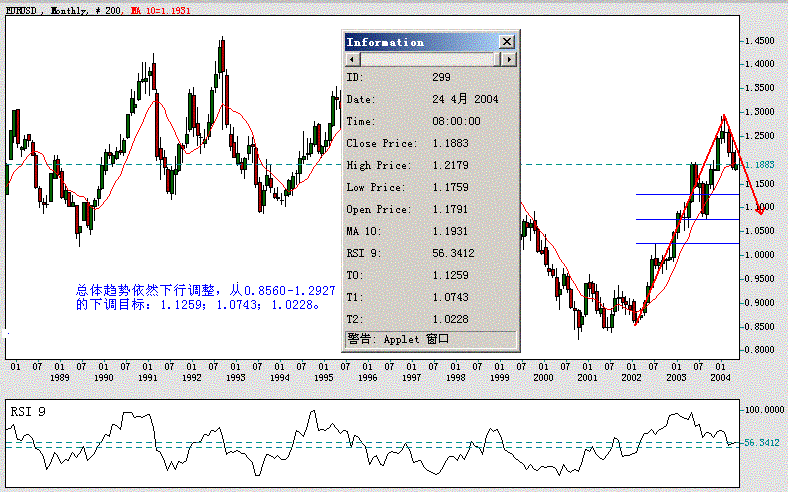The height and width of the screenshot is (492, 788).
Task: Click the red MA 10=1.1931 label
Action: coord(160,10)
